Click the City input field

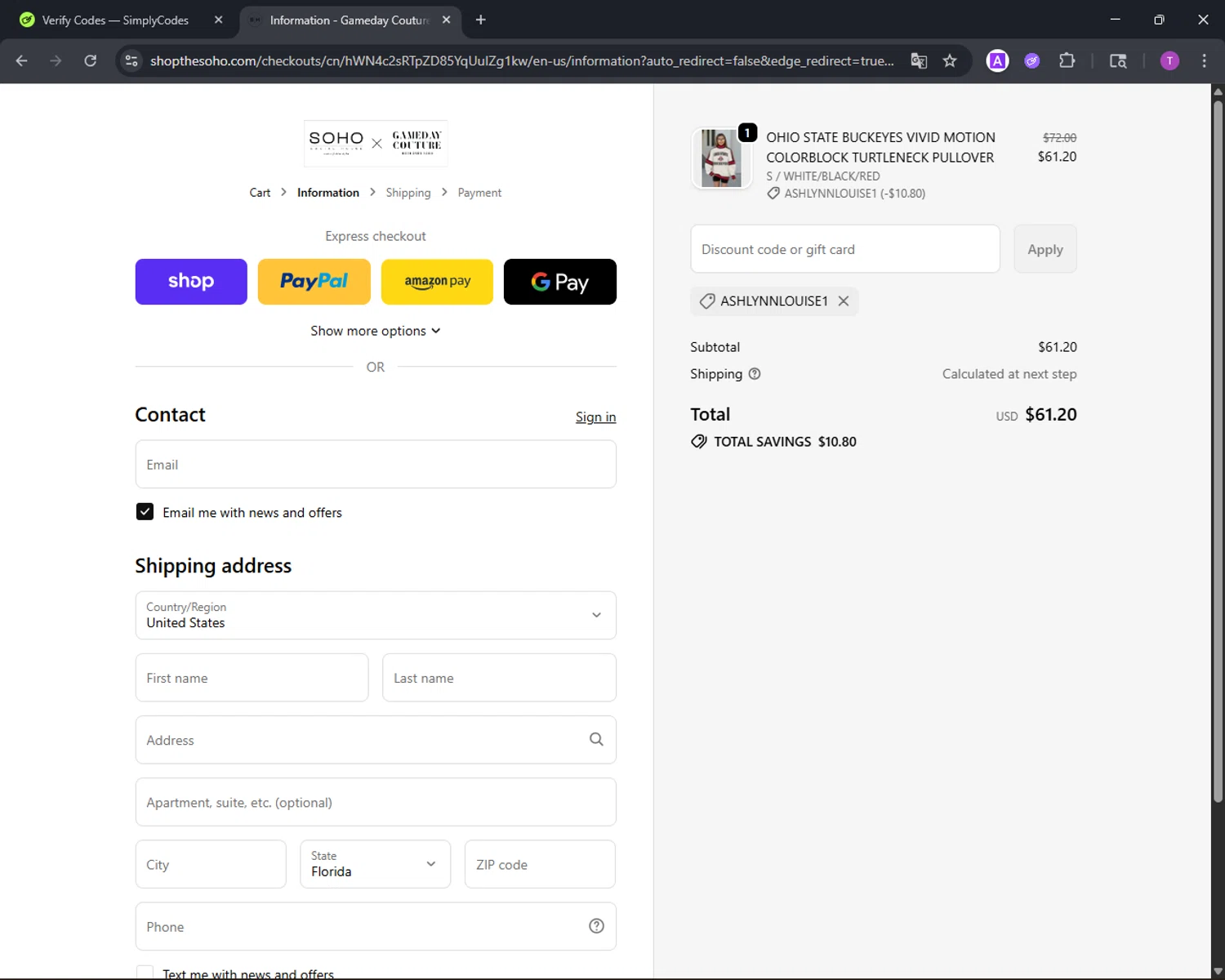[211, 864]
